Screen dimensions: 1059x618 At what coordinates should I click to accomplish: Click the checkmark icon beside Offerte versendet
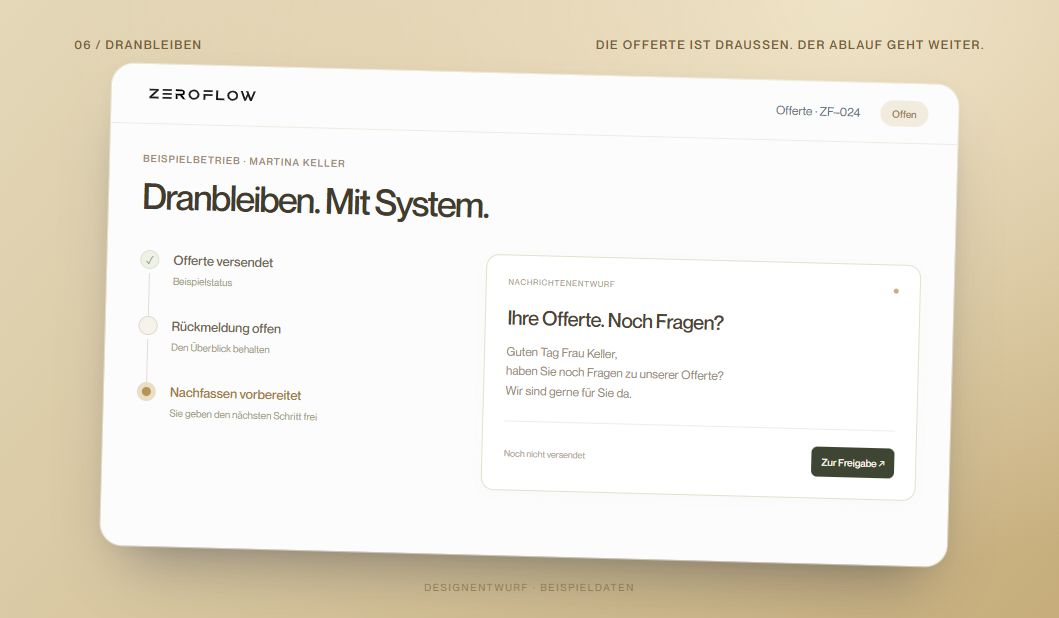(x=149, y=259)
